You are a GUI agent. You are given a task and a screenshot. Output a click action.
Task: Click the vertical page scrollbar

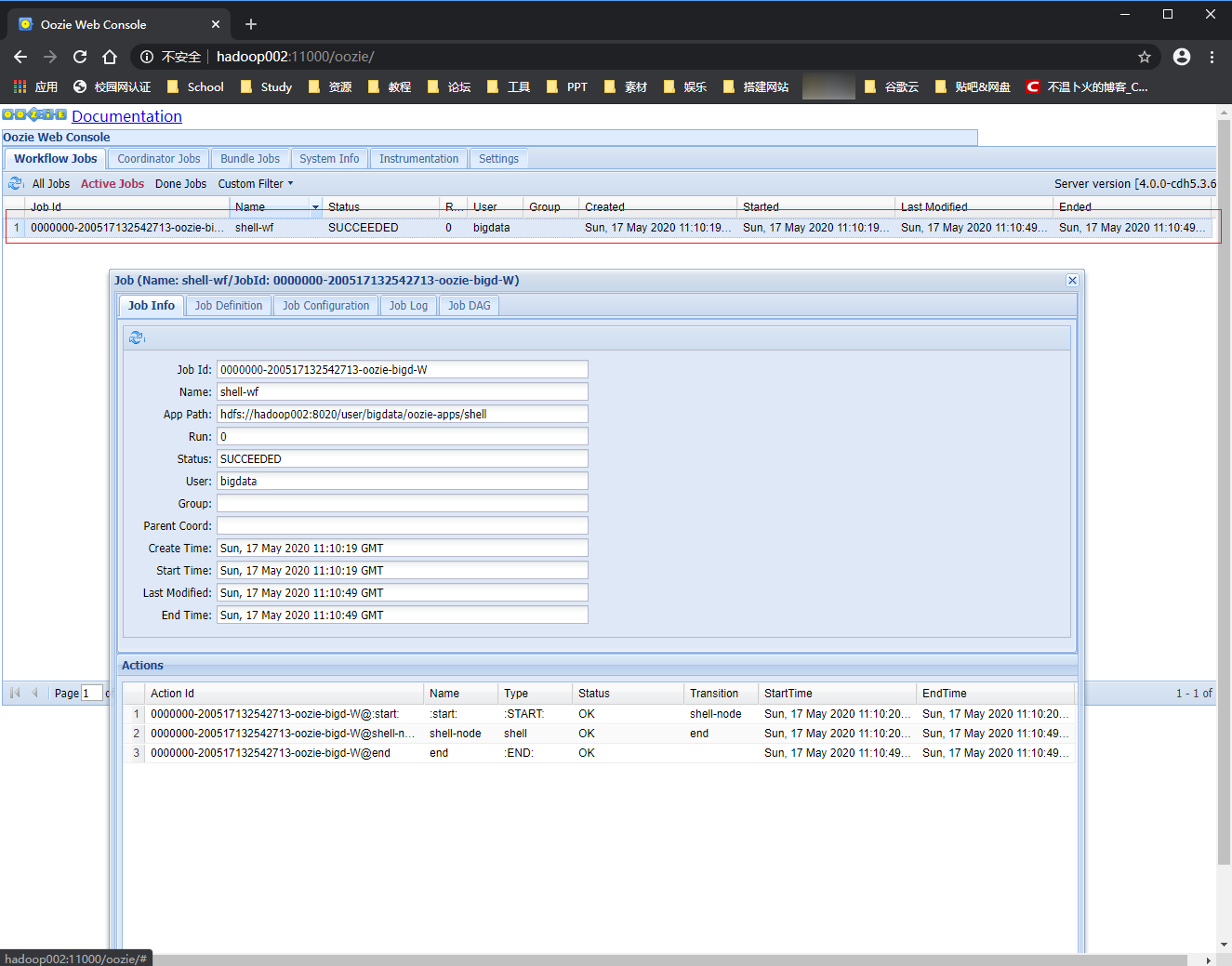(1224, 491)
